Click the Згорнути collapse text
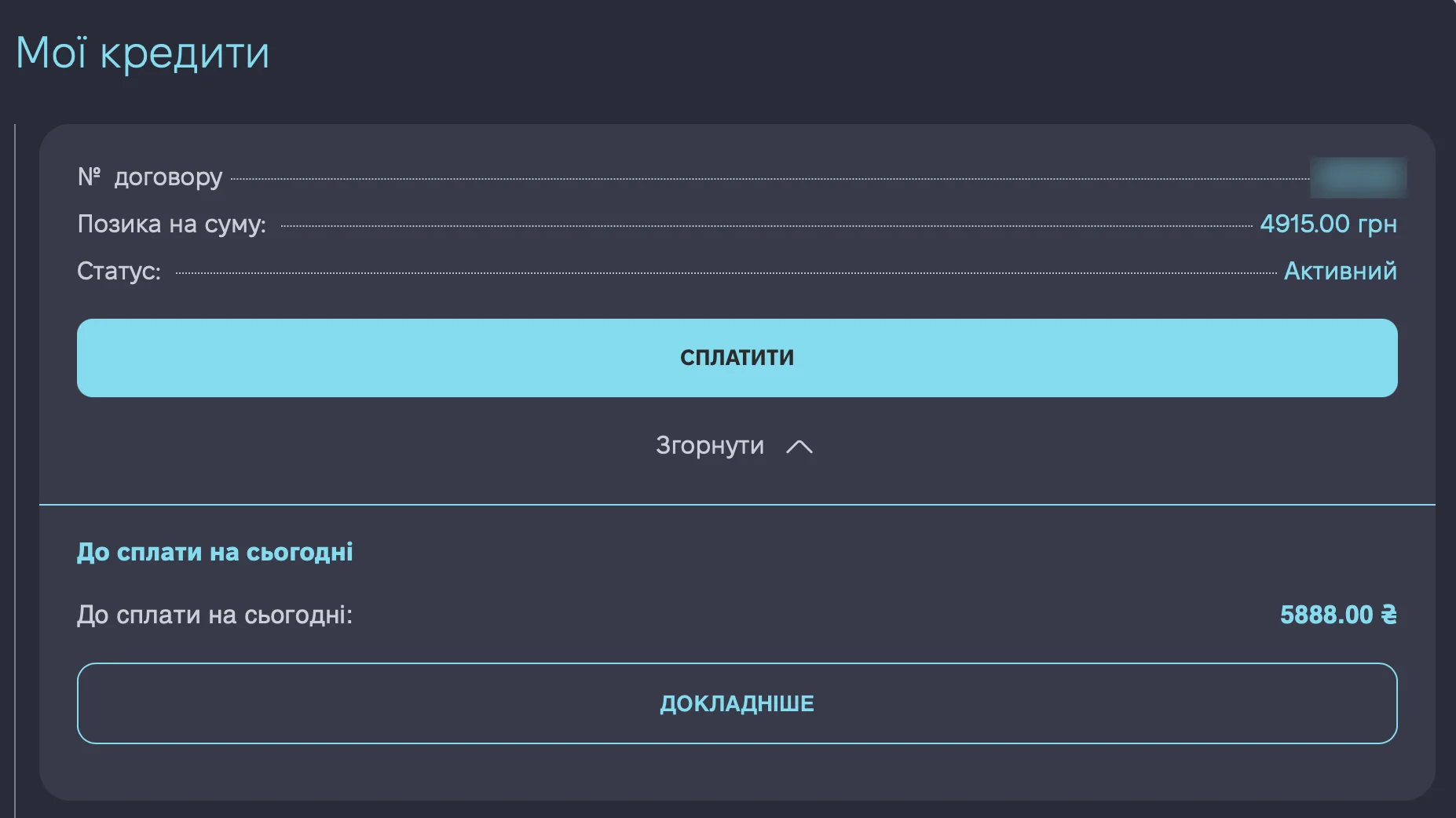Screen dimensions: 1456x818 (x=709, y=446)
